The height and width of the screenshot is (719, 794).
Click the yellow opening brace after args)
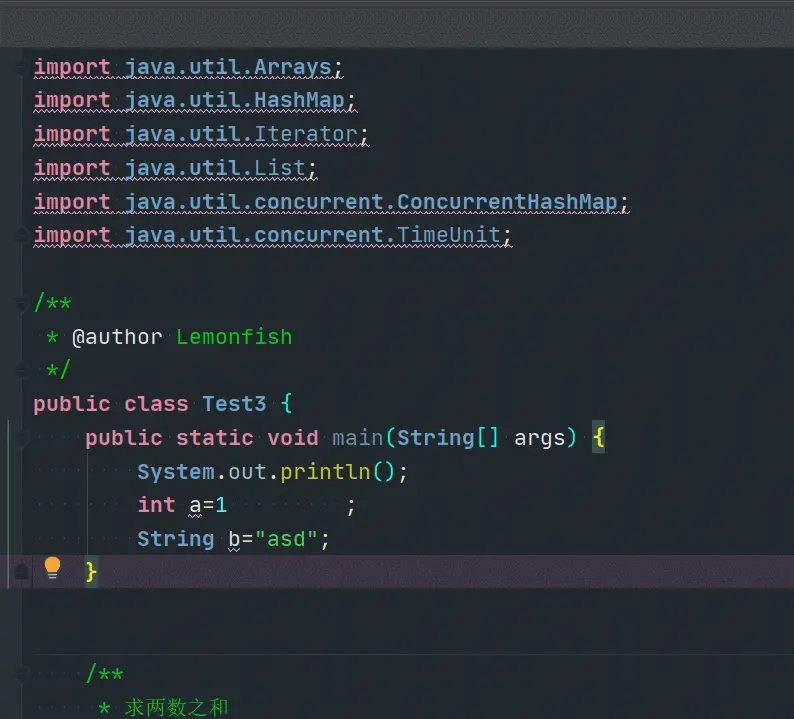[599, 438]
